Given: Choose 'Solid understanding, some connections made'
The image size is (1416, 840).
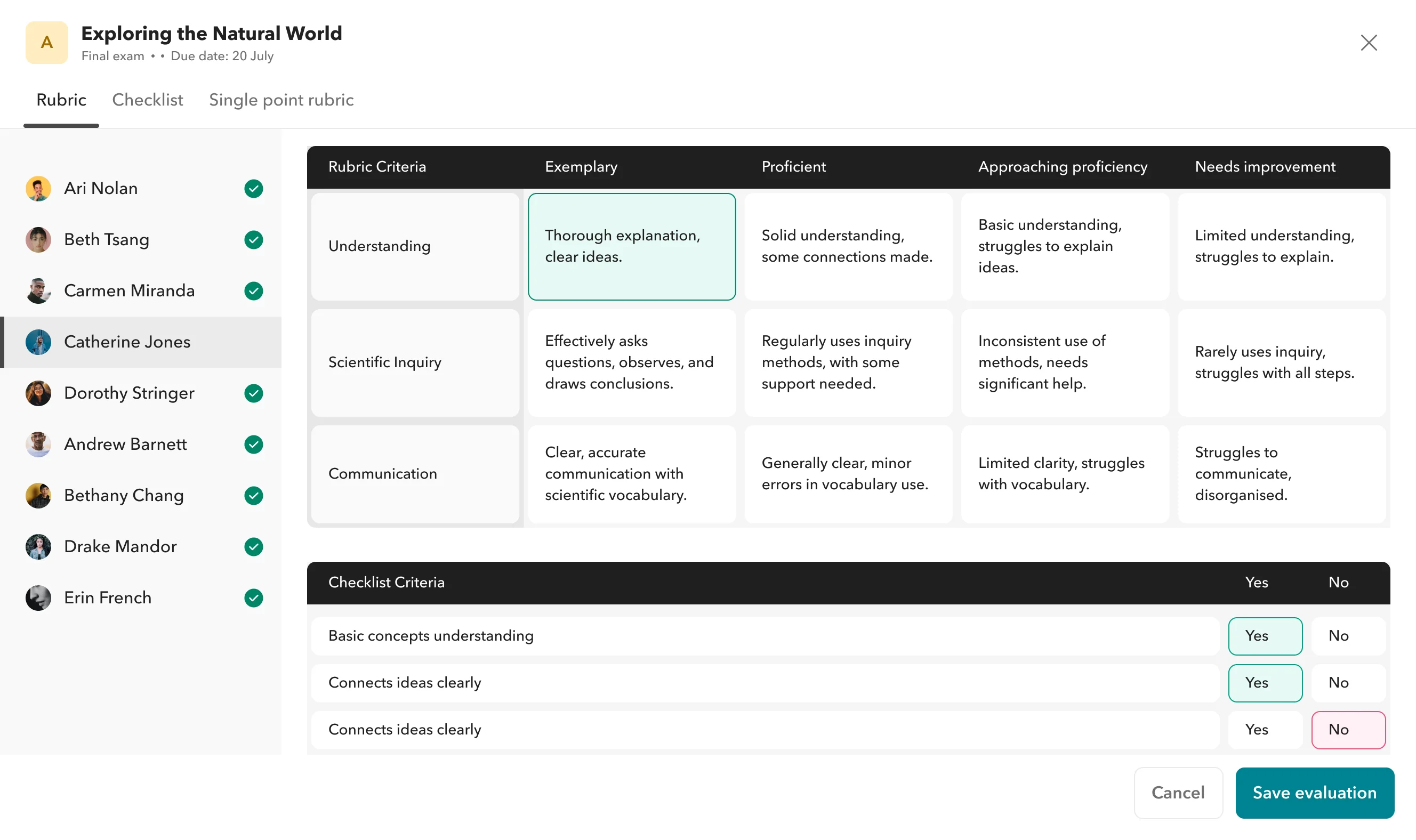Looking at the screenshot, I should [x=848, y=247].
